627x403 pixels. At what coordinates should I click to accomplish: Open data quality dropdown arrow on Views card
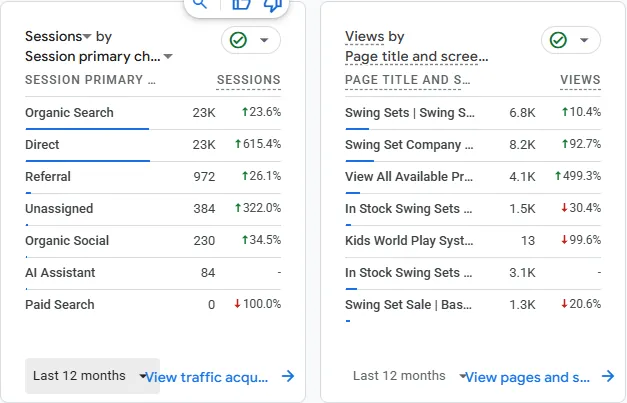(x=584, y=40)
